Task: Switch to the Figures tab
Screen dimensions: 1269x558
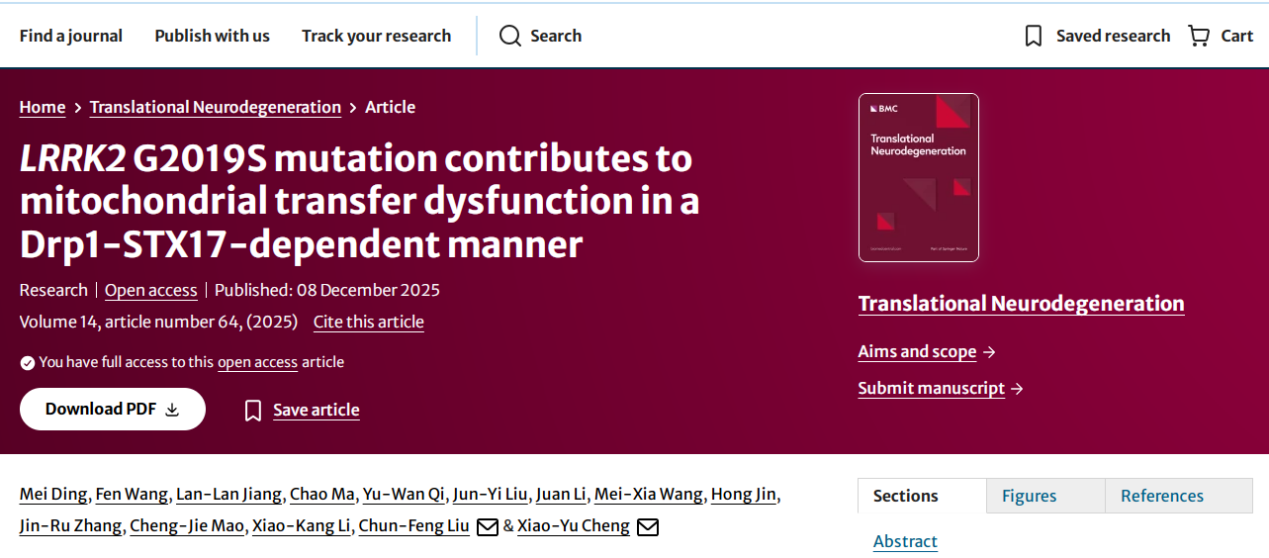Action: [x=1029, y=496]
